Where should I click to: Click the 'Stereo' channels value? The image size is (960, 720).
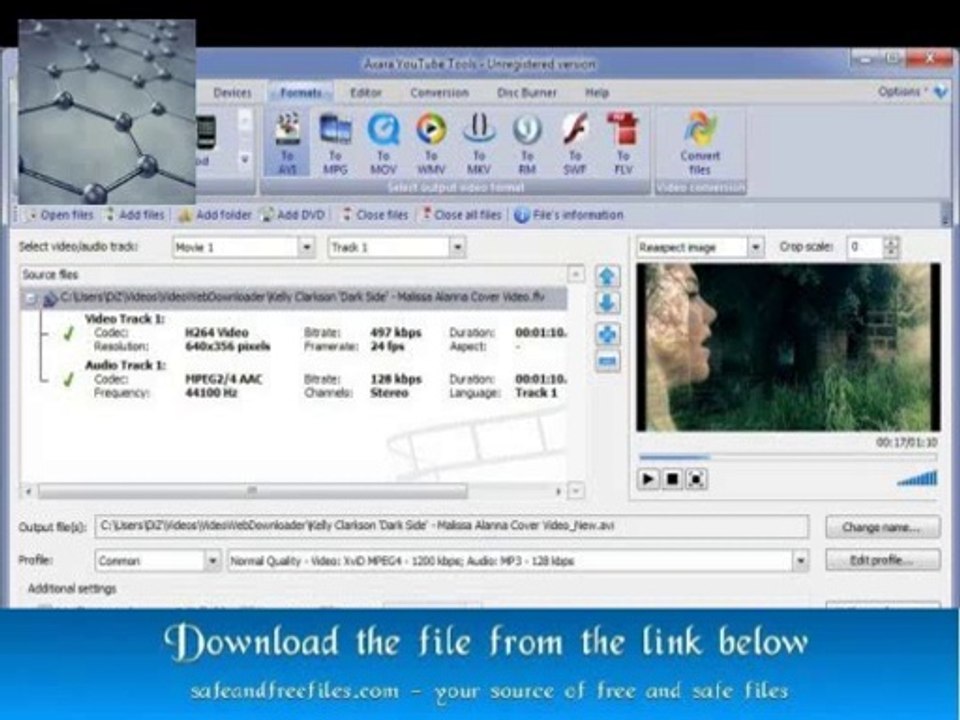pos(389,393)
